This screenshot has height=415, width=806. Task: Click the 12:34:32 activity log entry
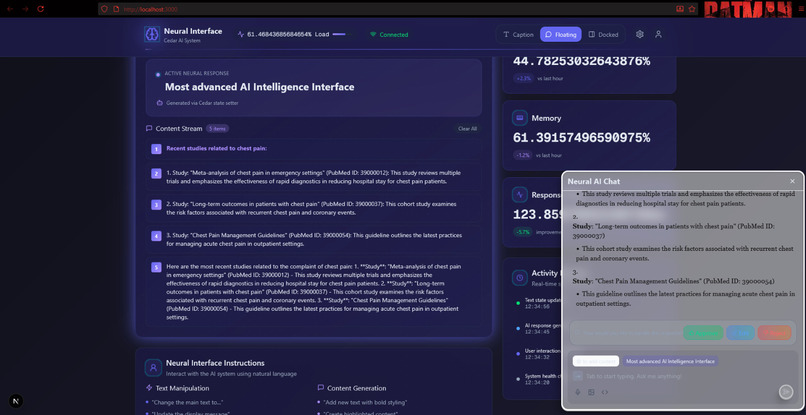coord(537,354)
